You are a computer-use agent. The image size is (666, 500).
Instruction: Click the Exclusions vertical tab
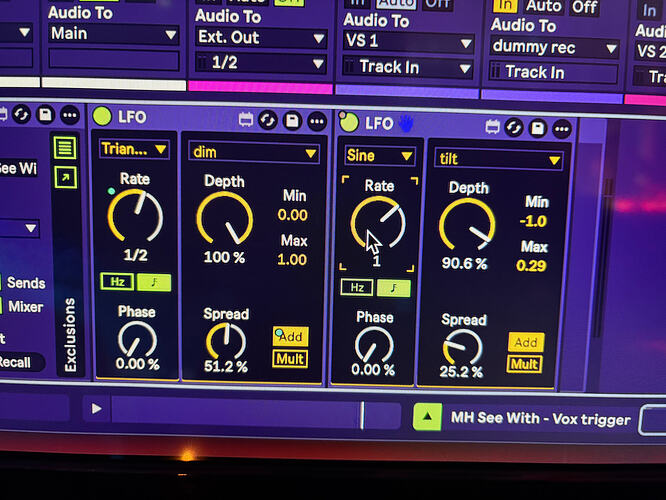(x=70, y=335)
